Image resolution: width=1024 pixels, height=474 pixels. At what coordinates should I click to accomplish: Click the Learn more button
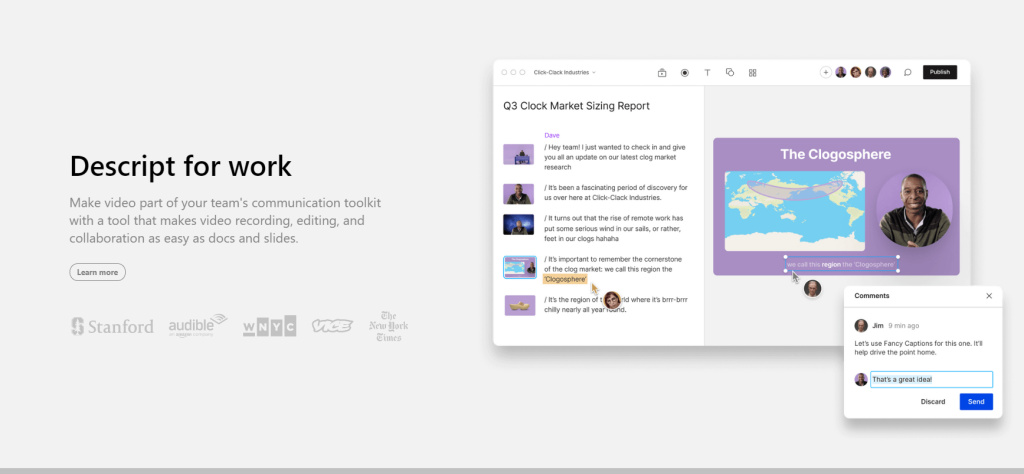click(97, 272)
